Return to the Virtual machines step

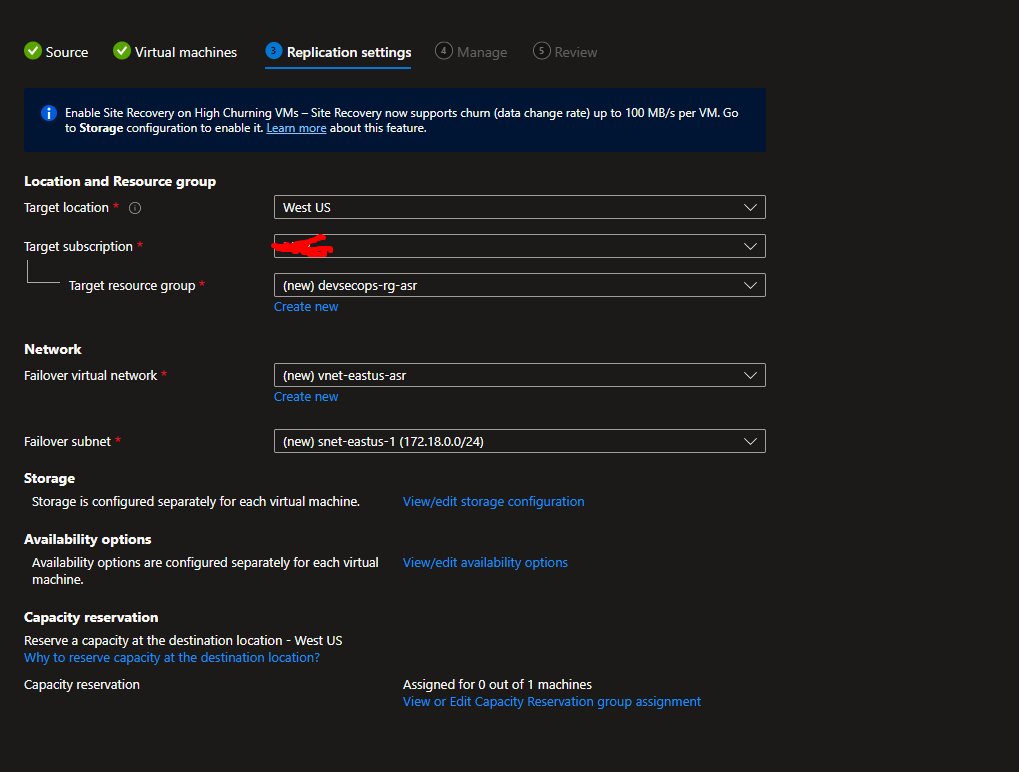[185, 52]
